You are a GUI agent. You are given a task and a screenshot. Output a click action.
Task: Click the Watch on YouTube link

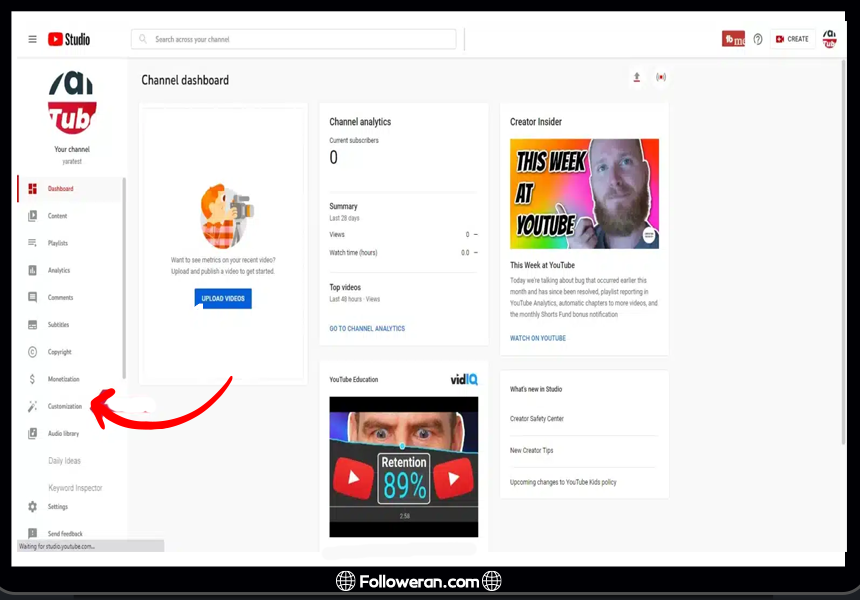(537, 338)
